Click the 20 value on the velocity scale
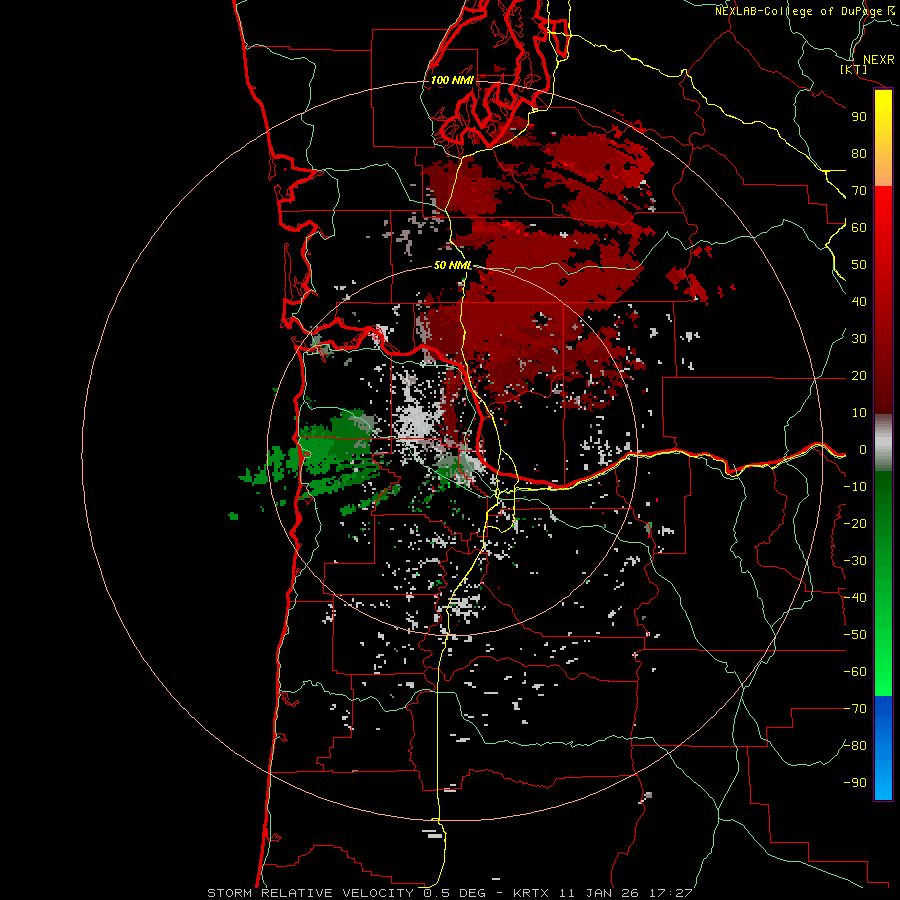 click(x=859, y=376)
